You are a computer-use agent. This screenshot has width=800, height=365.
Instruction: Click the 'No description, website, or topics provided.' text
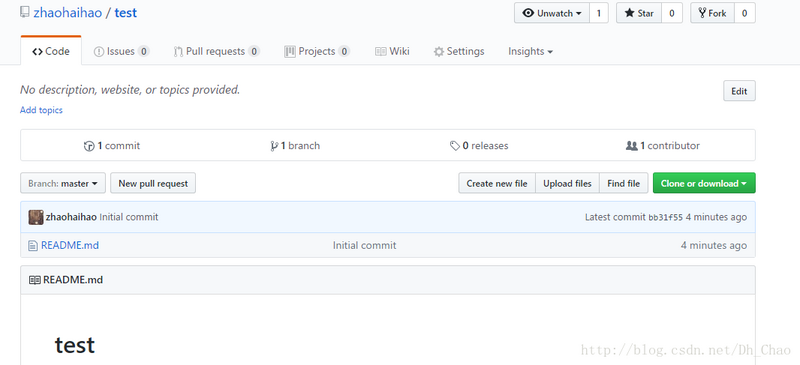(130, 90)
